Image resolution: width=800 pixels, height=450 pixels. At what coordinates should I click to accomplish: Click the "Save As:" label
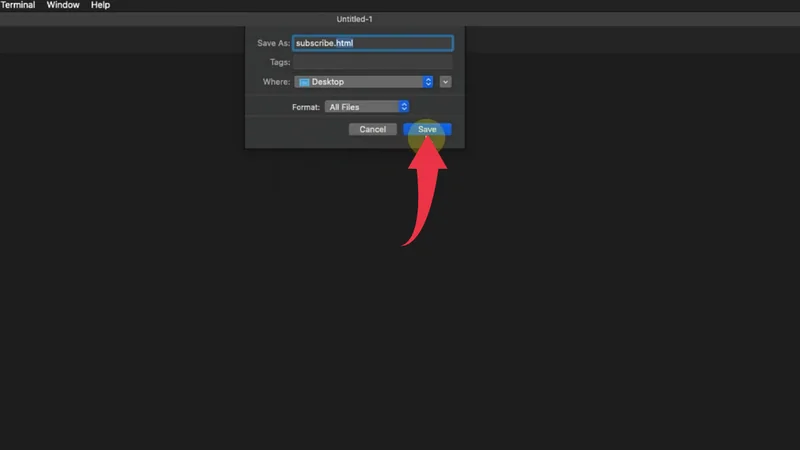[x=272, y=44]
